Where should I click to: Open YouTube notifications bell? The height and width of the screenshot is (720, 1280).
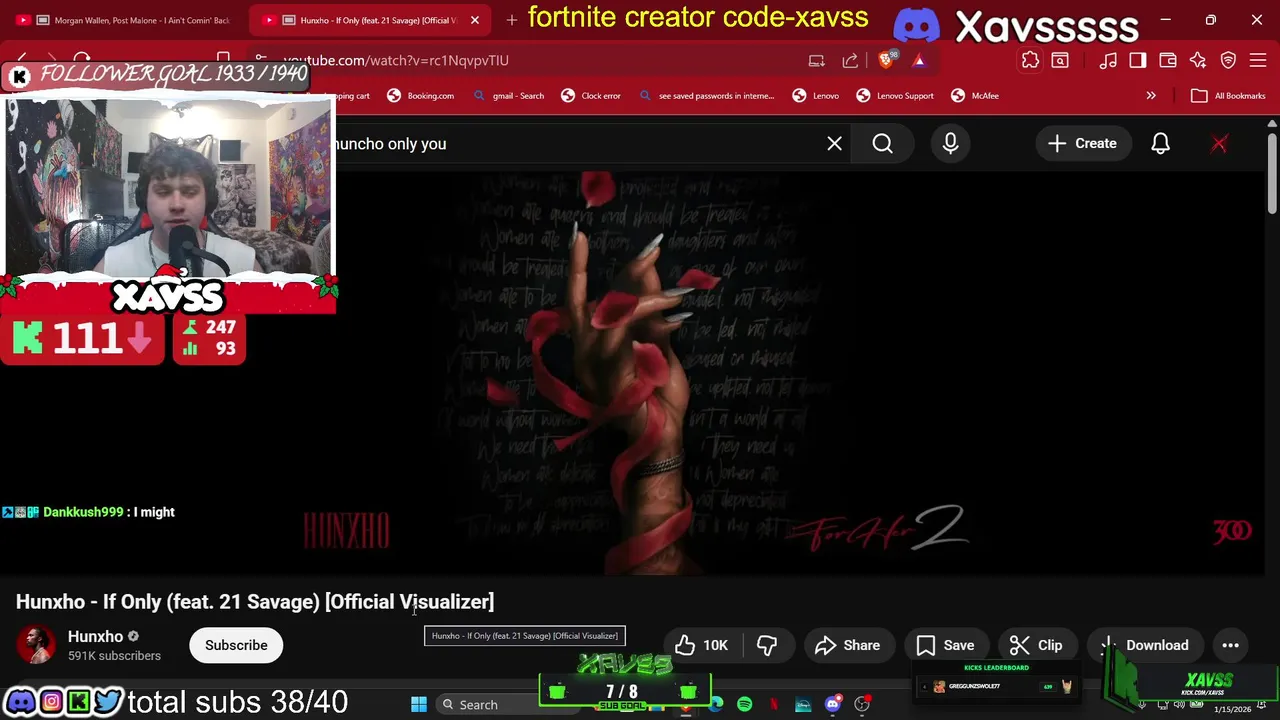(1160, 144)
